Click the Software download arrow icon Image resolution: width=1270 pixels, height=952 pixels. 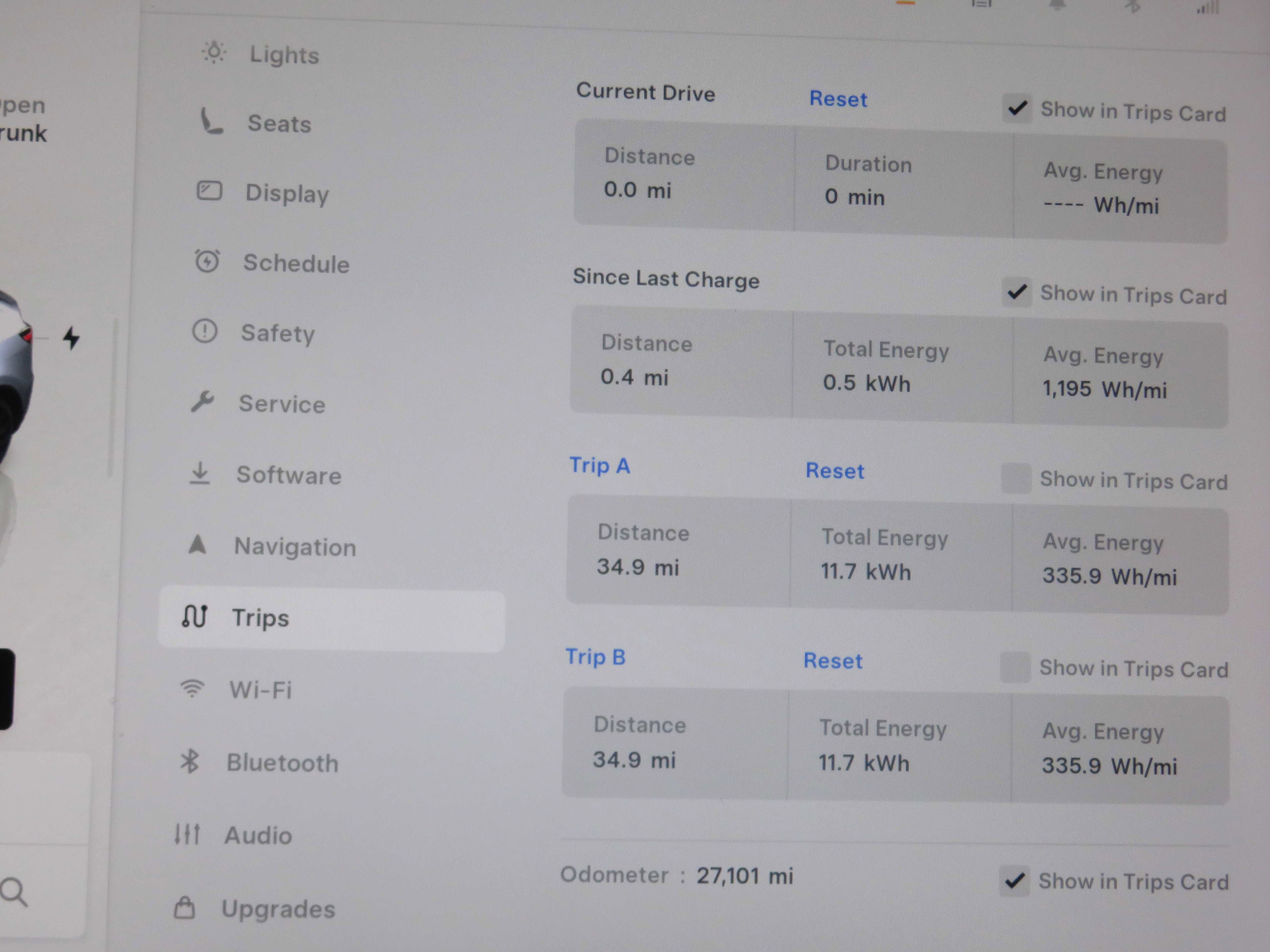tap(200, 473)
